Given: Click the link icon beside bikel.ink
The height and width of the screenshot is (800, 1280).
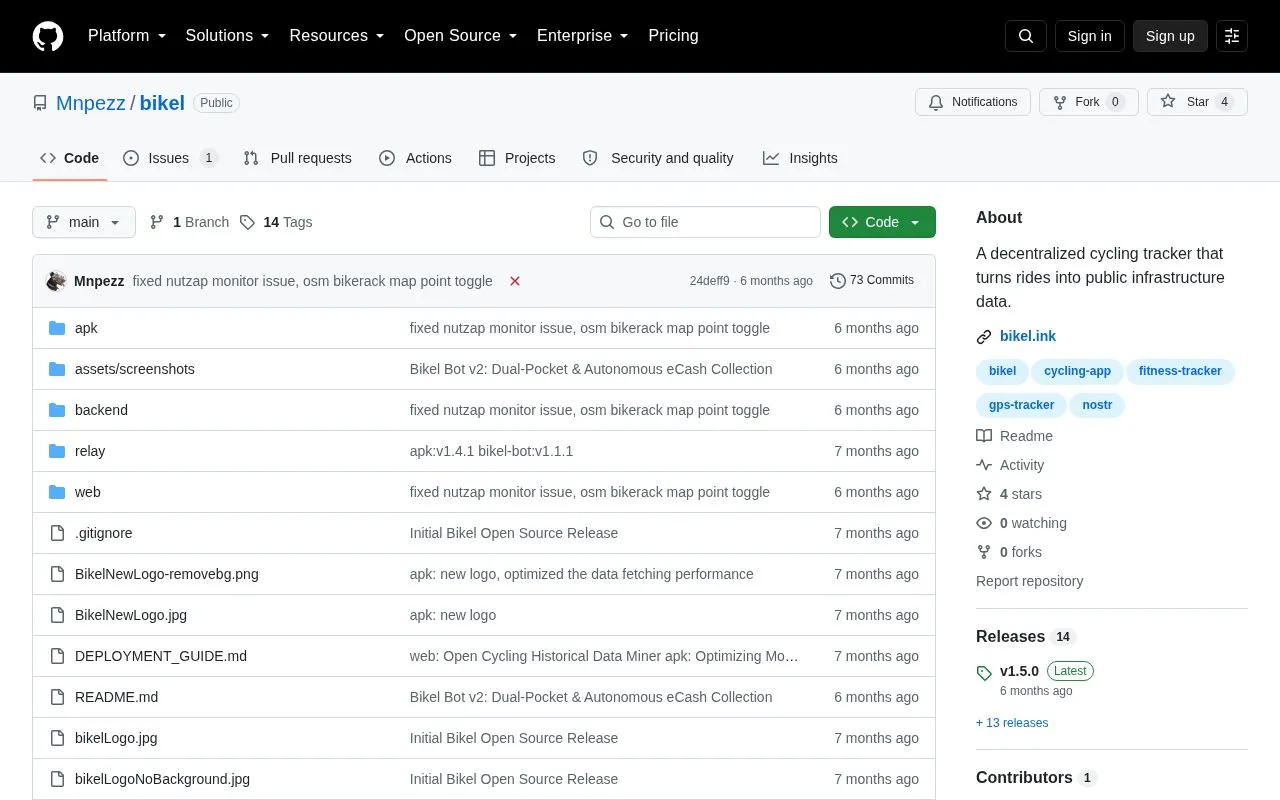Looking at the screenshot, I should pos(984,337).
